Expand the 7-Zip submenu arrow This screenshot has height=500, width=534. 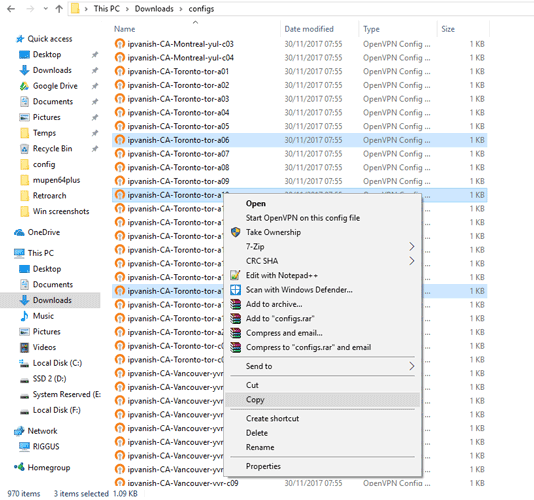(412, 247)
